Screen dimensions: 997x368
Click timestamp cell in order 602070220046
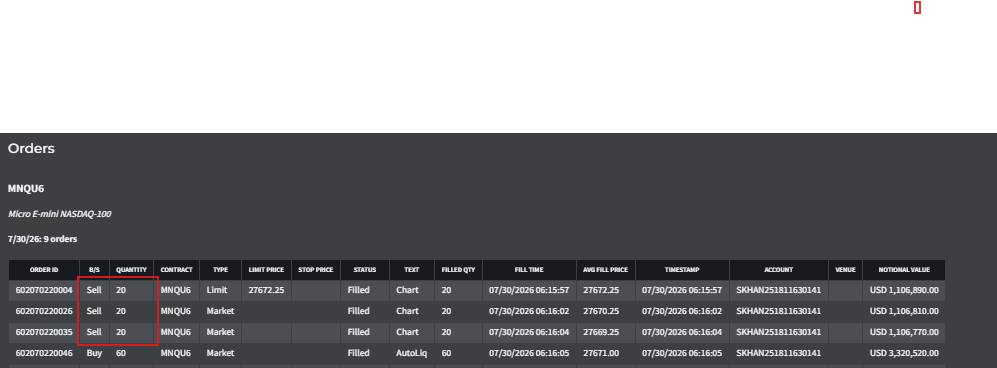682,353
